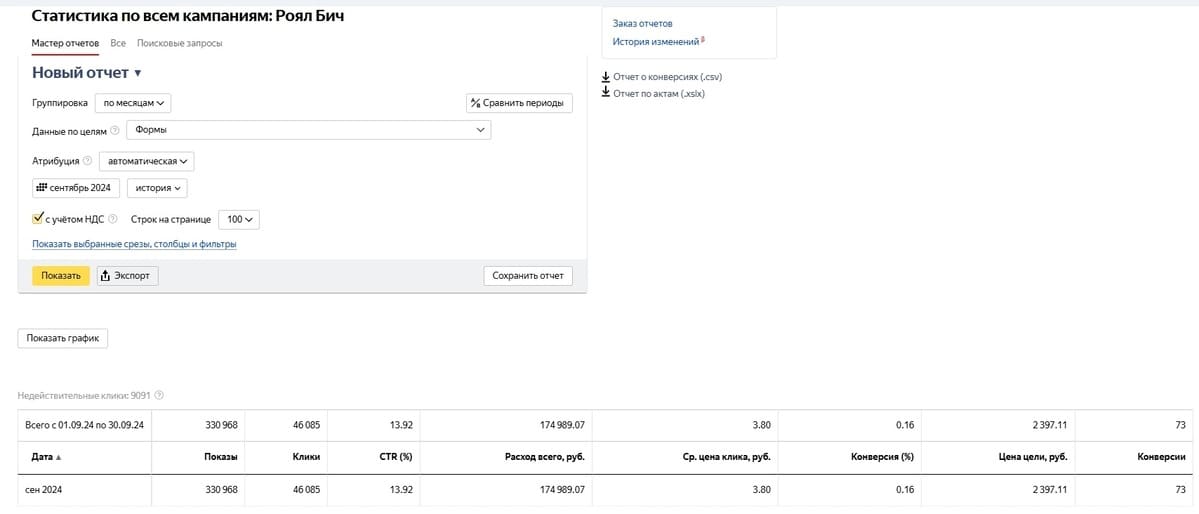The height and width of the screenshot is (514, 1199).
Task: Open the сентябрь 2024 date picker
Action: click(76, 187)
